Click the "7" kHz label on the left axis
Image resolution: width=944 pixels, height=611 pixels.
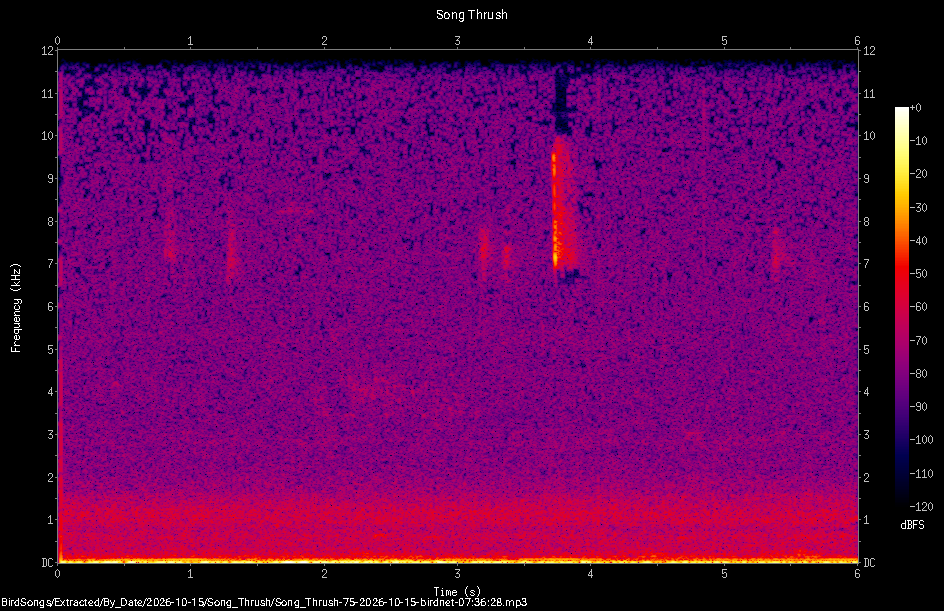click(x=50, y=264)
